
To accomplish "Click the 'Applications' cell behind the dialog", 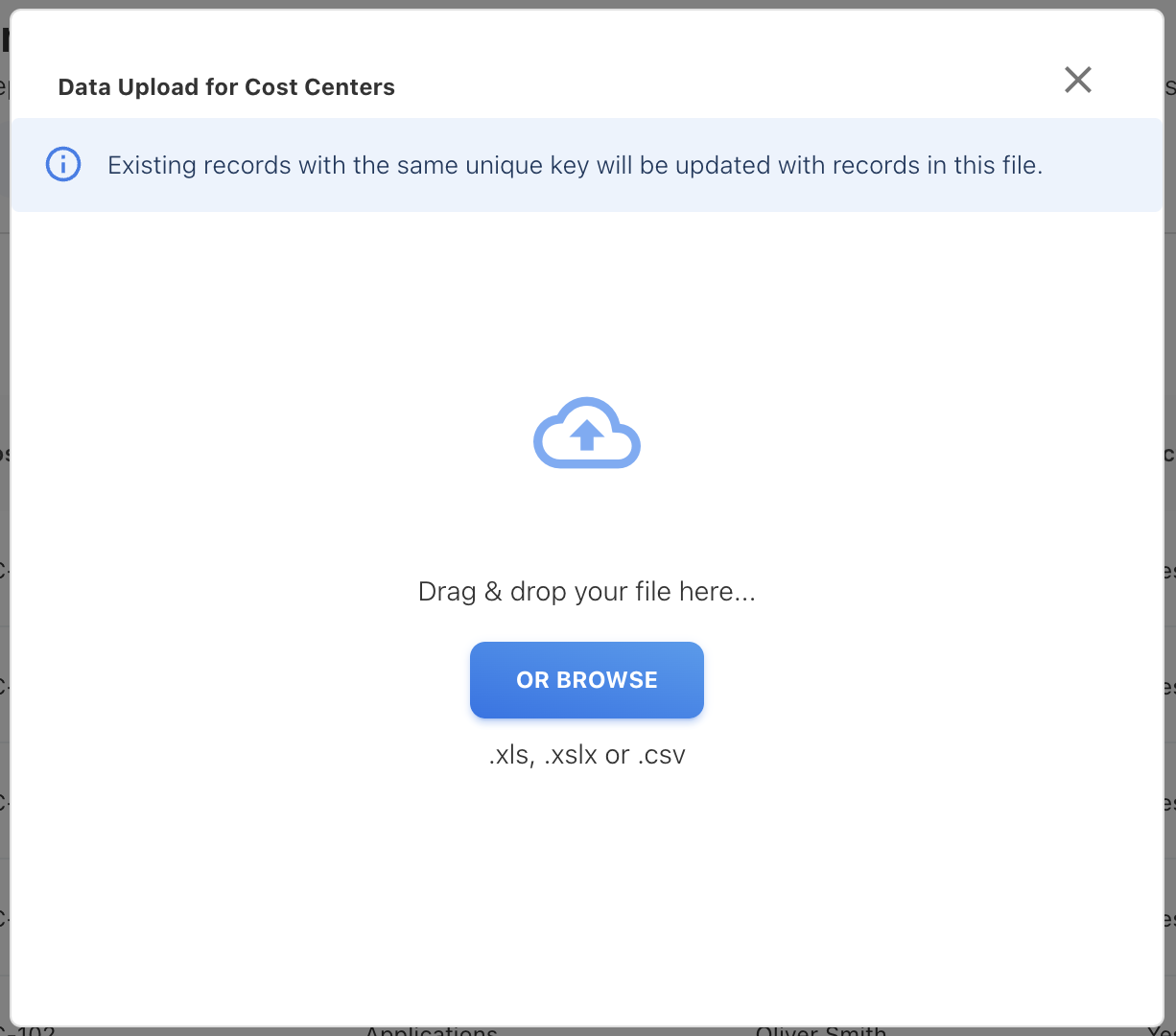I will click(x=431, y=1031).
